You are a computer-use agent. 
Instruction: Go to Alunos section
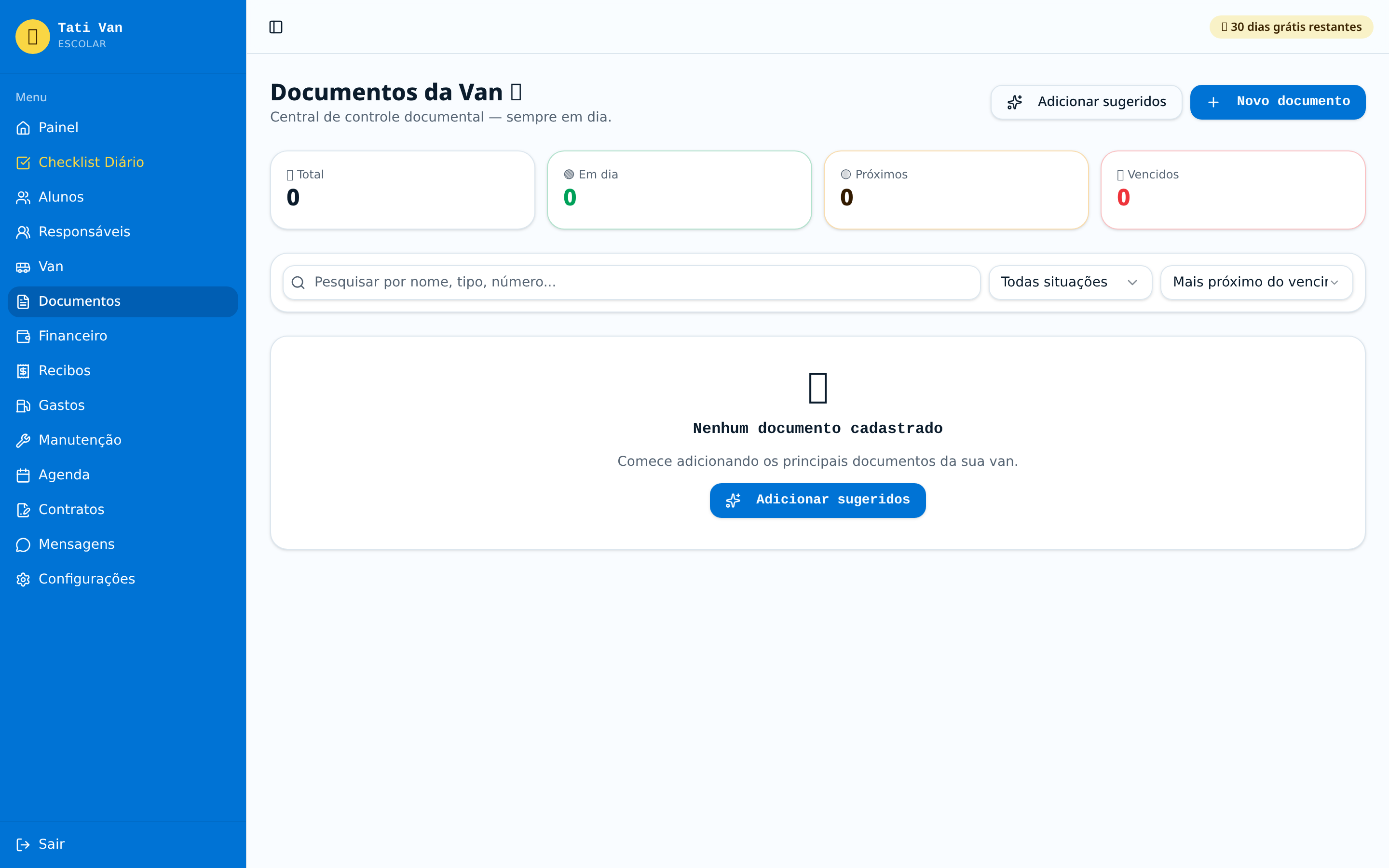123,197
